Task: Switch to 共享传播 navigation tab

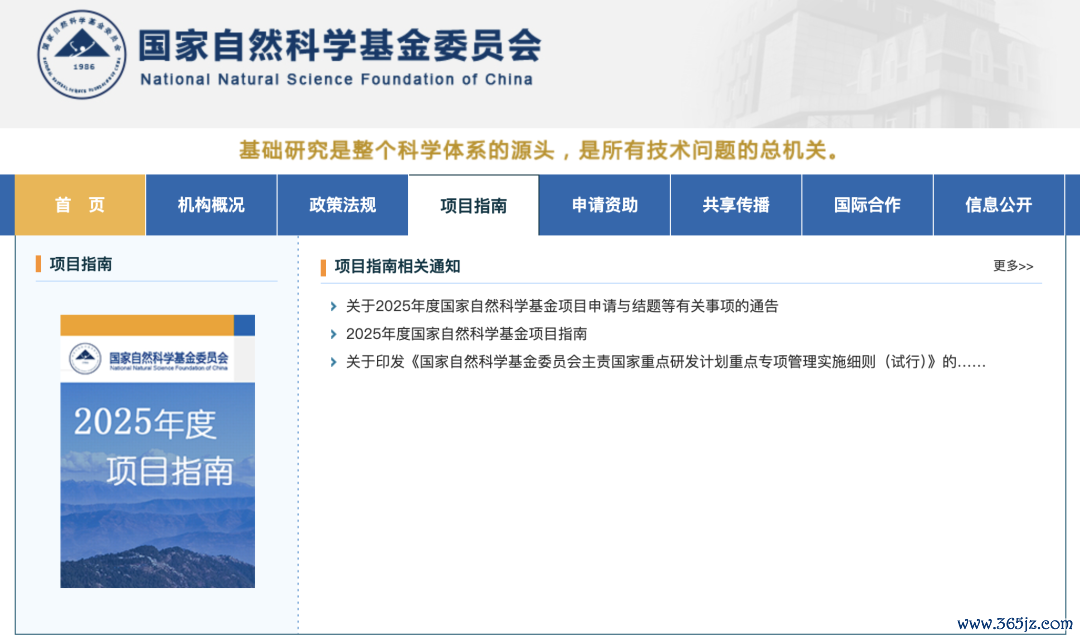Action: tap(736, 205)
